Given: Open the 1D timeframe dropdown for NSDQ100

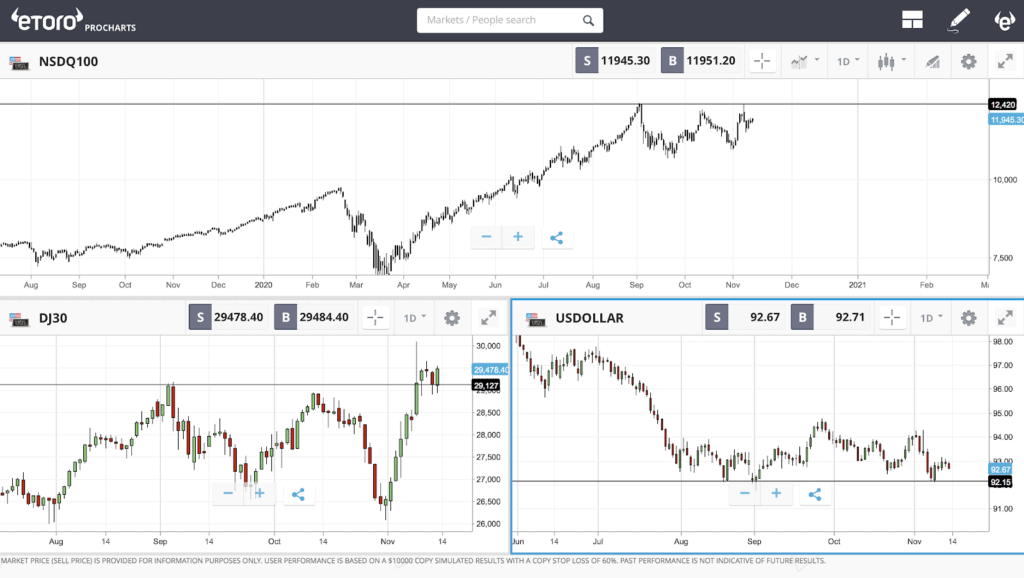Looking at the screenshot, I should pyautogui.click(x=848, y=61).
